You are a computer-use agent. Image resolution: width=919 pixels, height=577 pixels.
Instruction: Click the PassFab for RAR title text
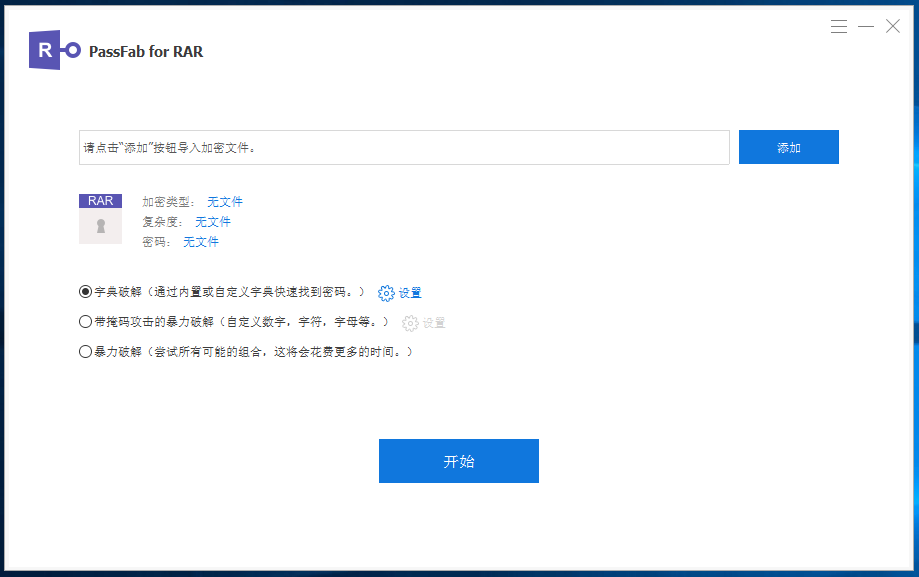point(146,51)
